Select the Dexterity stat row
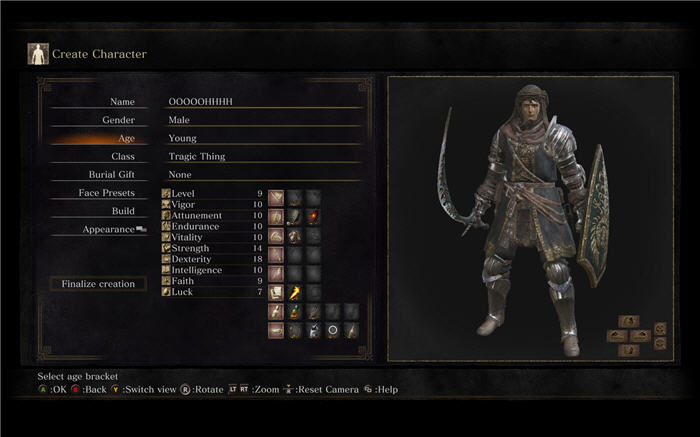The width and height of the screenshot is (700, 437). click(x=212, y=259)
